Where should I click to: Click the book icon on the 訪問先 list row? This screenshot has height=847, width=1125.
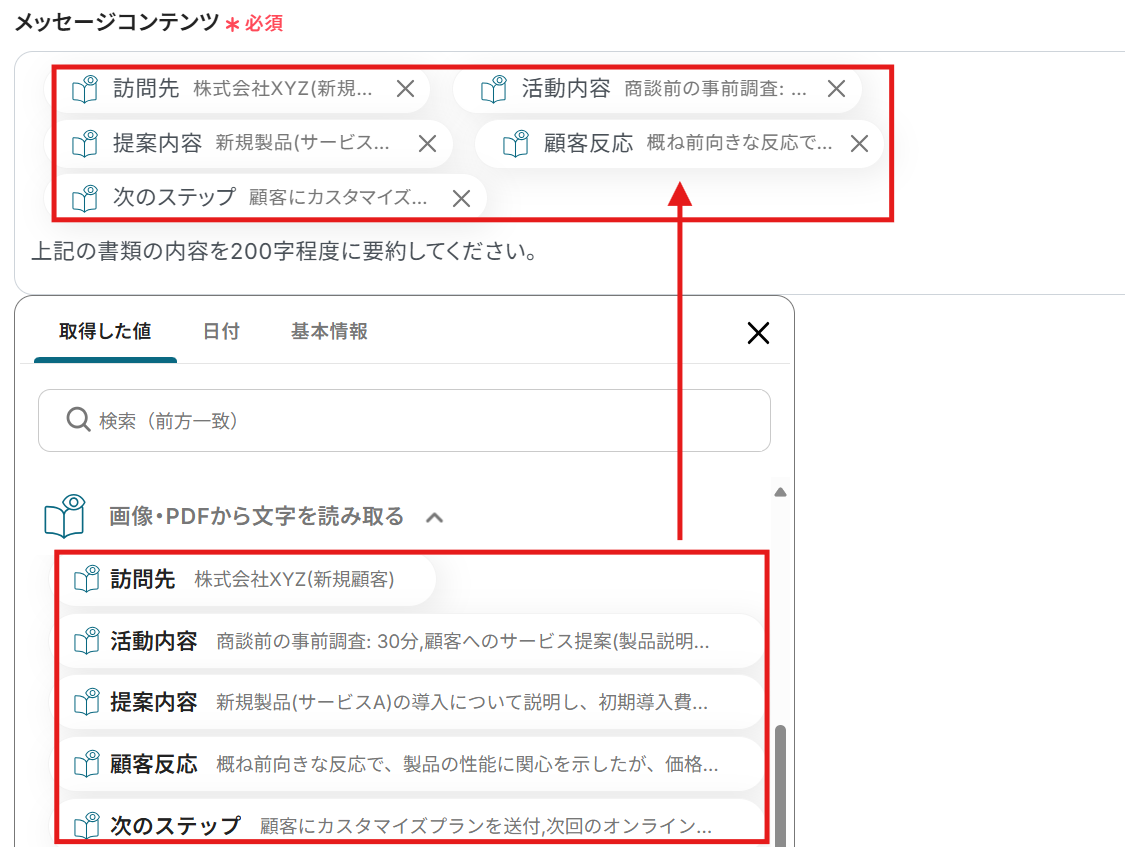87,579
